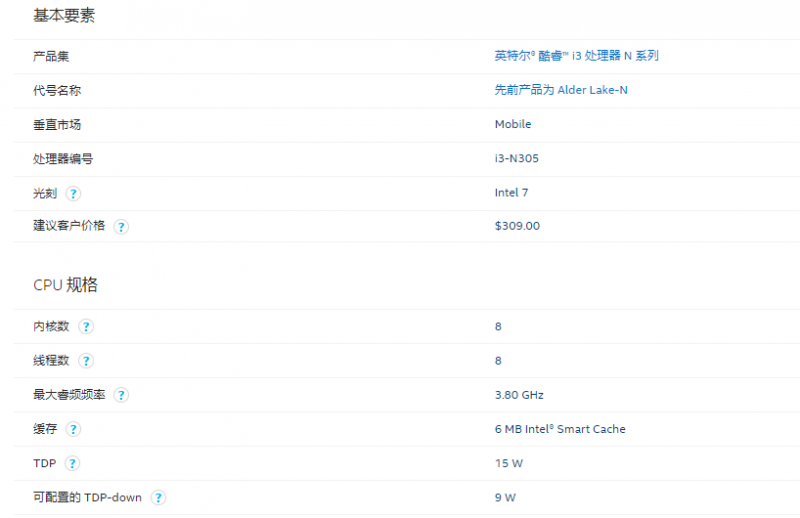Select the 15 W TDP value
Image resolution: width=800 pixels, height=518 pixels.
pos(509,463)
